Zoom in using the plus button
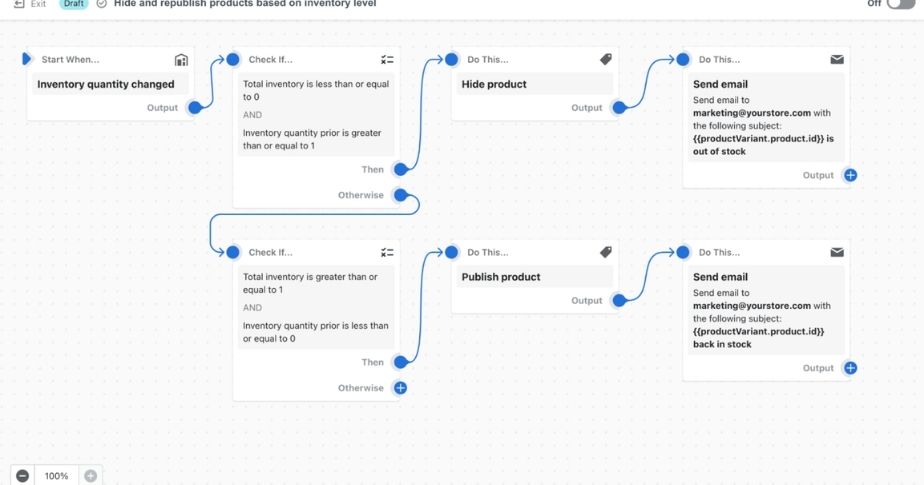Image resolution: width=924 pixels, height=485 pixels. 90,476
